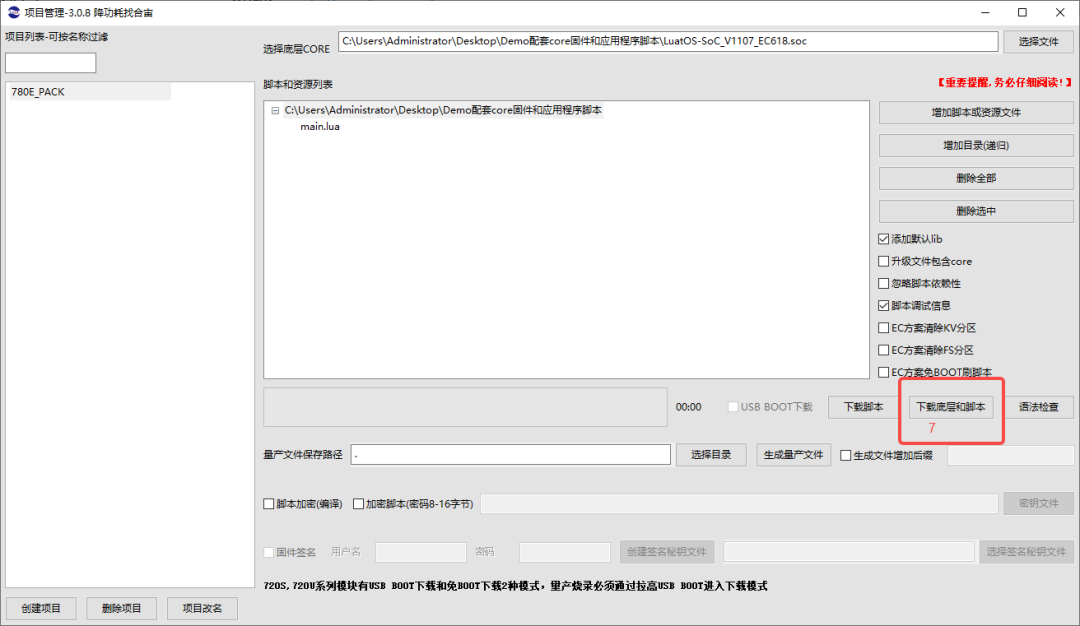The width and height of the screenshot is (1080, 626).
Task: Toggle USB BOOT下载 checkbox
Action: (733, 407)
